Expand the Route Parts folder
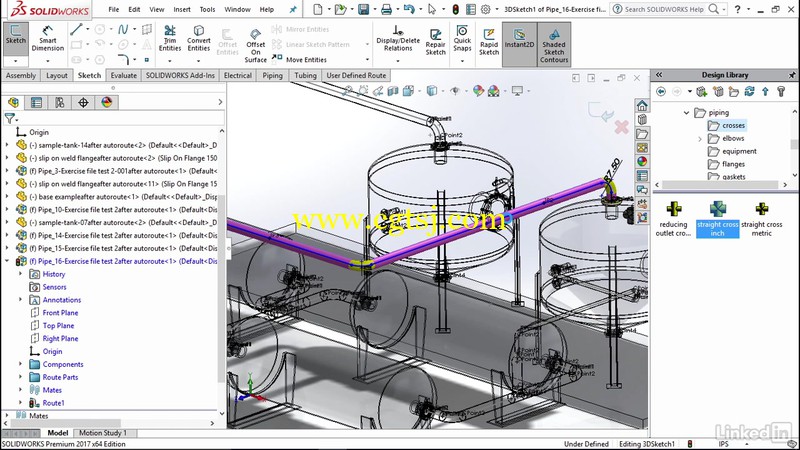800x450 pixels. [20, 377]
